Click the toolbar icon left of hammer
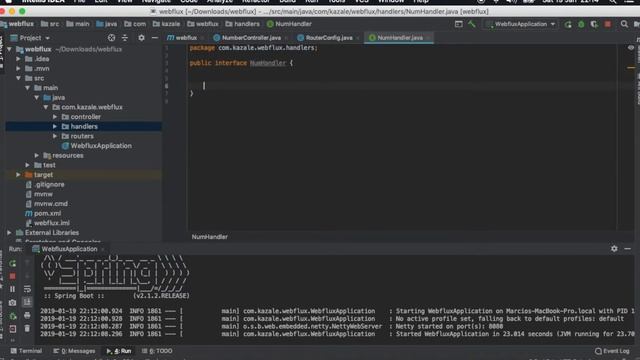 click(x=459, y=24)
